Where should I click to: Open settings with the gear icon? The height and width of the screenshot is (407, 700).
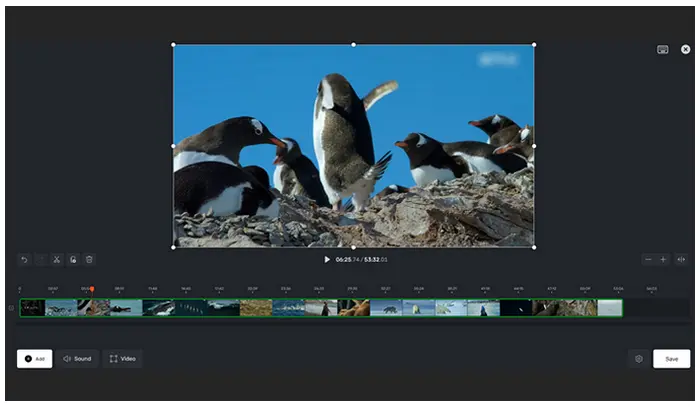coord(639,358)
